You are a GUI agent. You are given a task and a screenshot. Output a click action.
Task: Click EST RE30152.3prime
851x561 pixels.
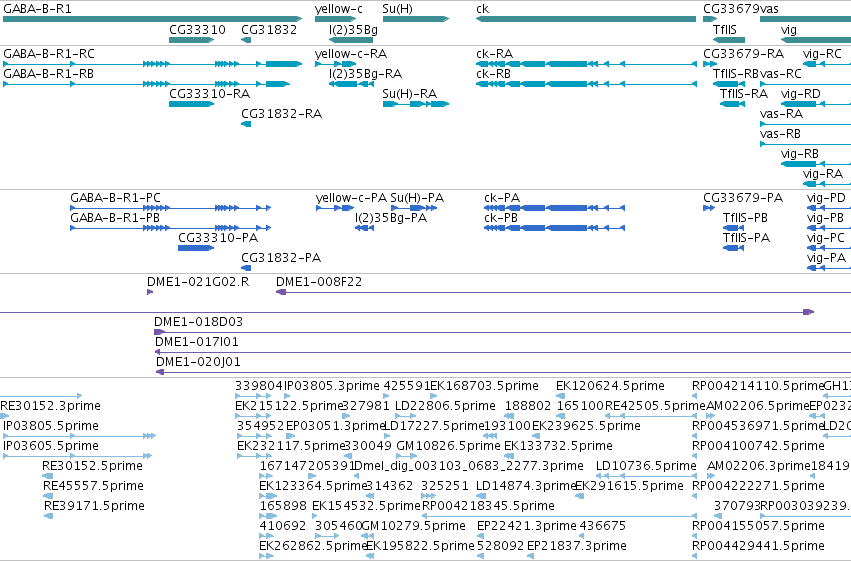click(50, 406)
